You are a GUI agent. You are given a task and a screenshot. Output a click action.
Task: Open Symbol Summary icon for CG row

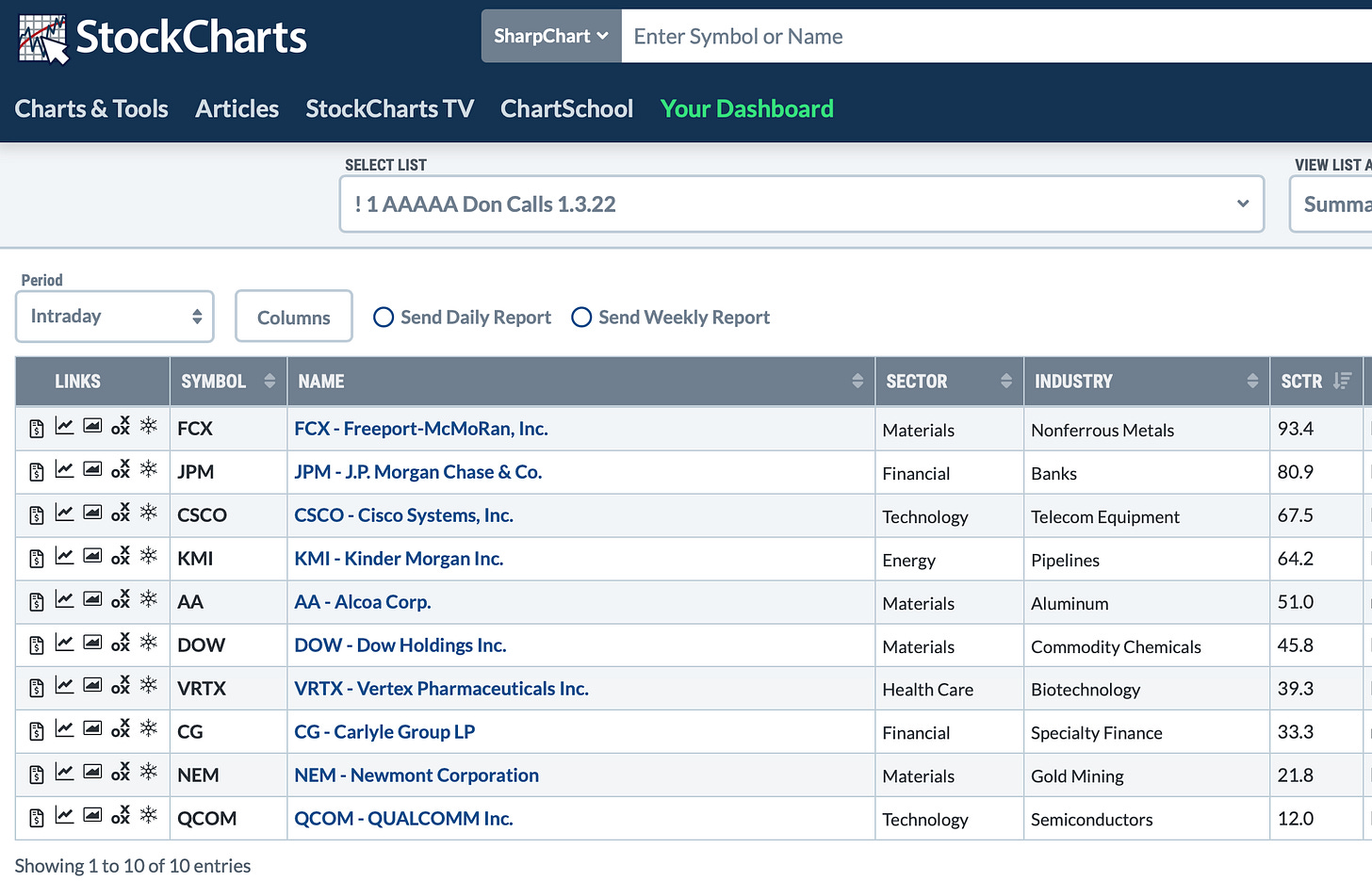pos(37,732)
